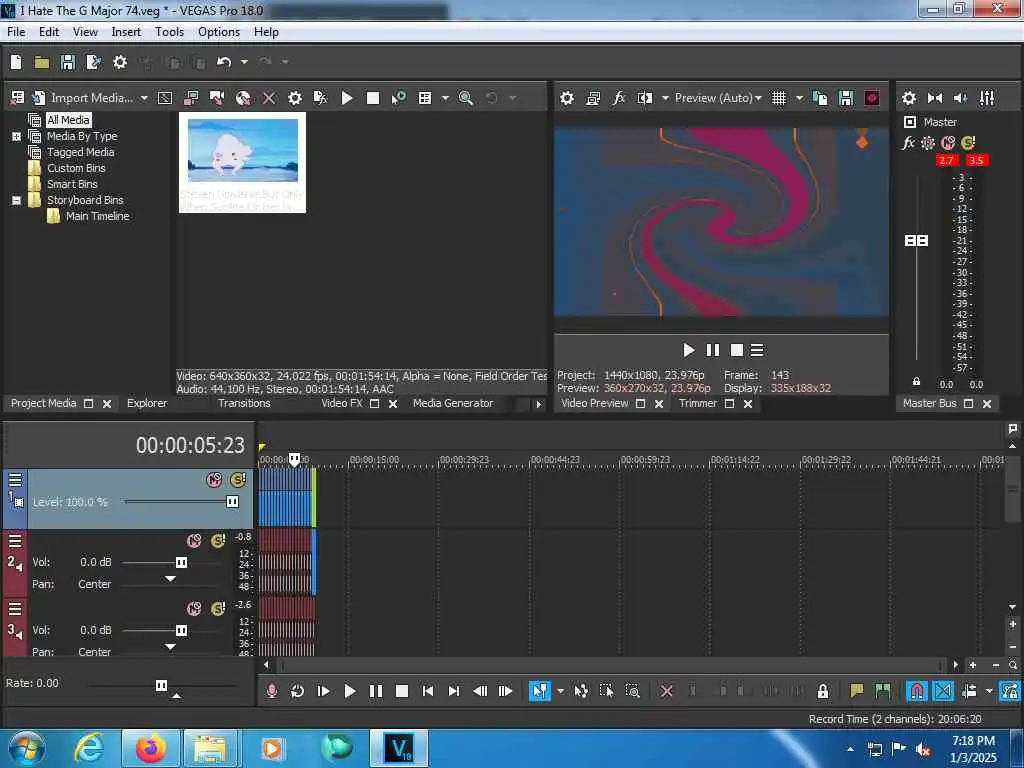The width and height of the screenshot is (1024, 768).
Task: Adjust track 1 Level slider
Action: pyautogui.click(x=232, y=502)
